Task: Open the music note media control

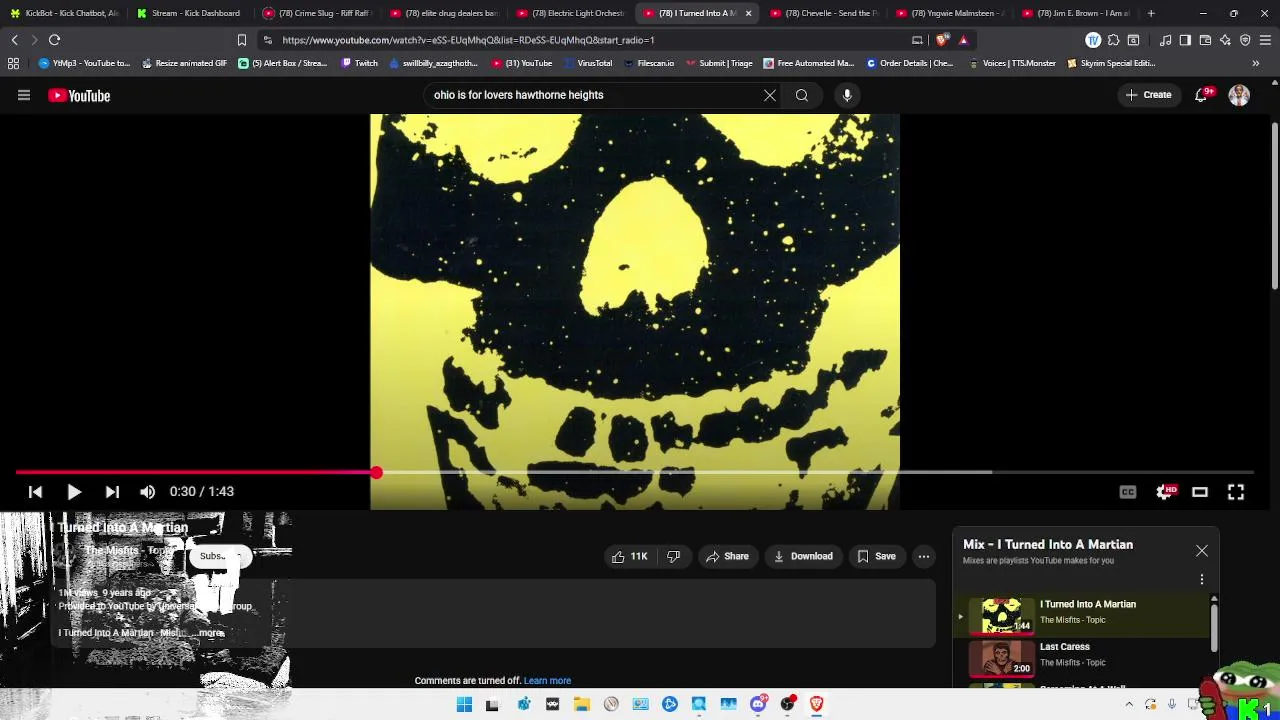Action: pyautogui.click(x=1165, y=40)
